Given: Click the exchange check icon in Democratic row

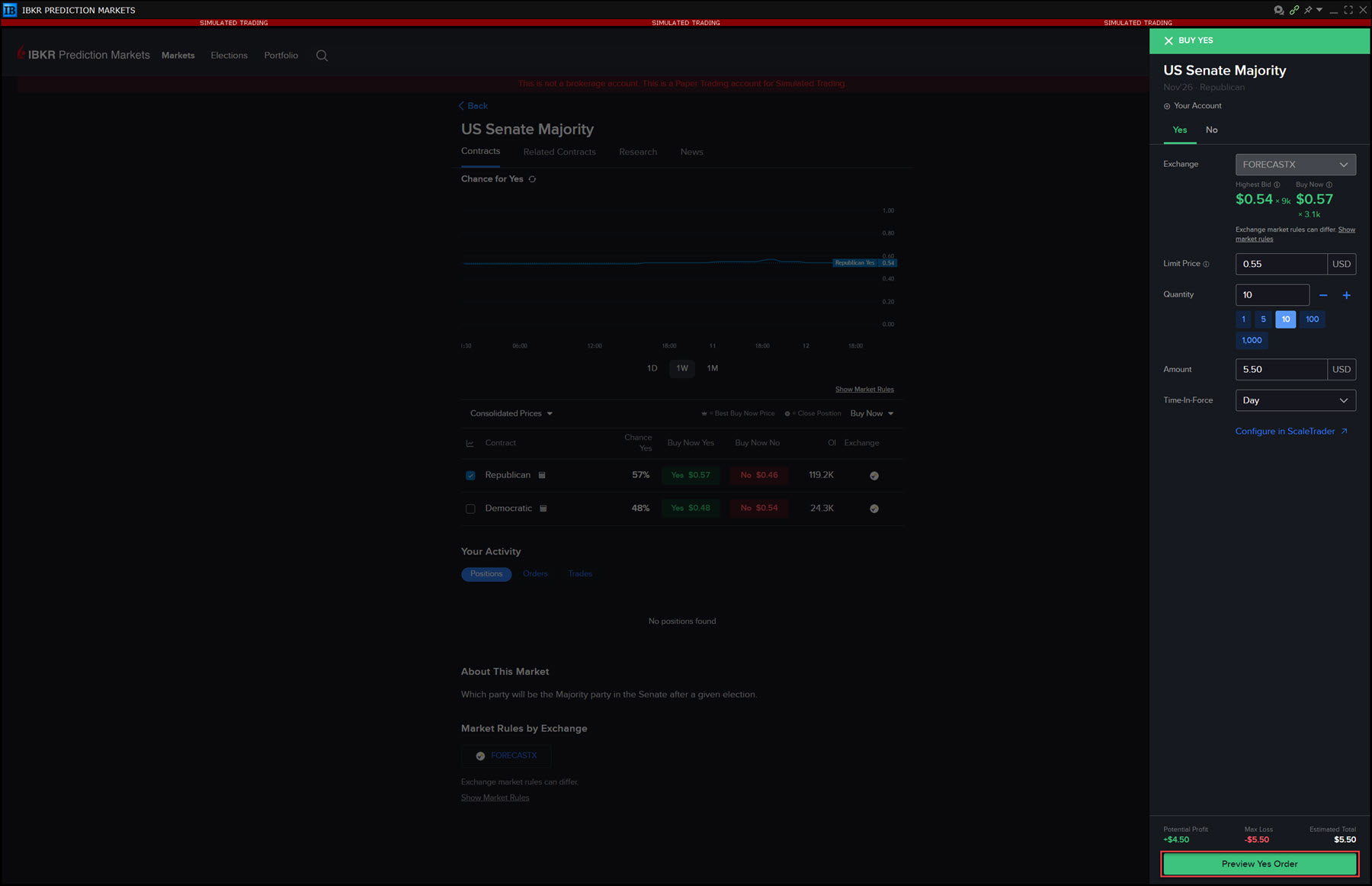Looking at the screenshot, I should [x=874, y=509].
